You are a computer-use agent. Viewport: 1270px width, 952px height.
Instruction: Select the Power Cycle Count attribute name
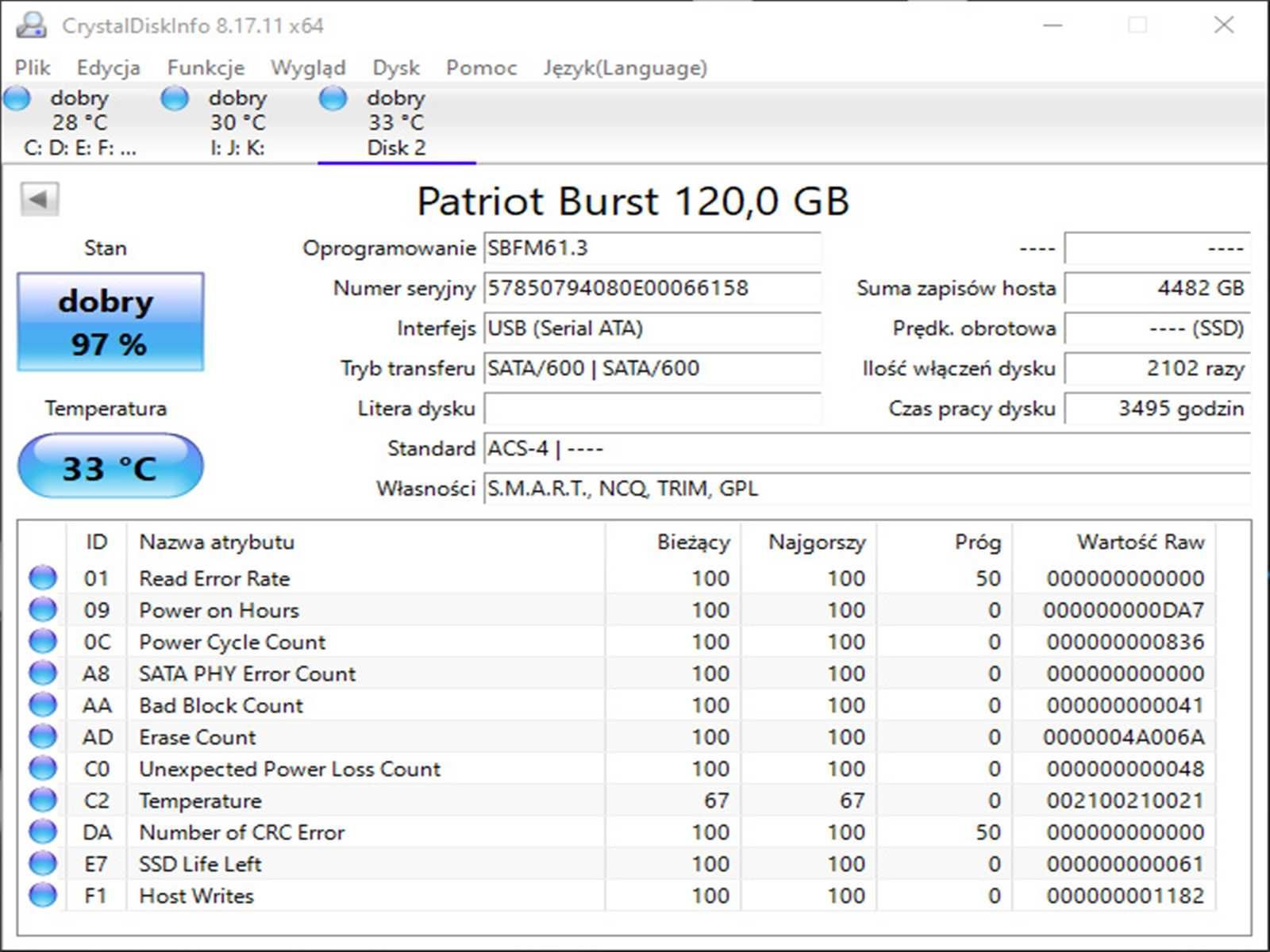[x=233, y=642]
